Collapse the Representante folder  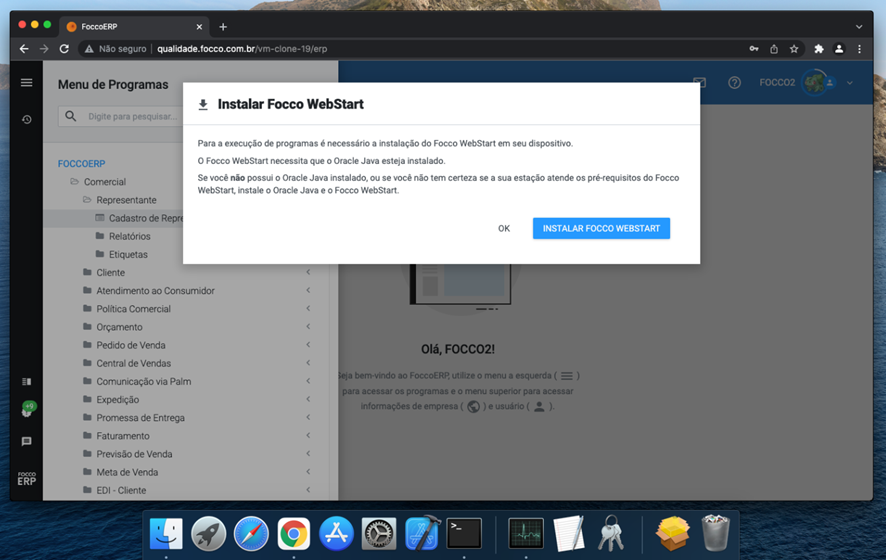tap(119, 199)
